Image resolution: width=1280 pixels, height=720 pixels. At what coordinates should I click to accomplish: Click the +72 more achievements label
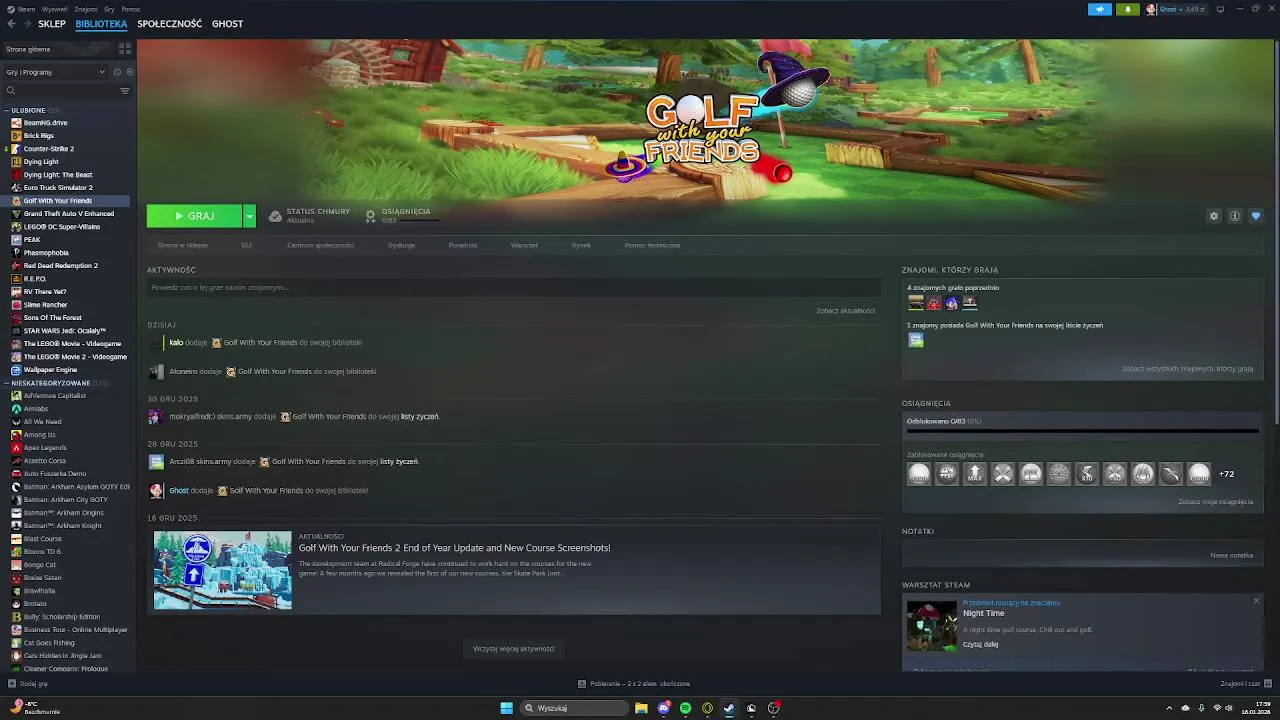1227,474
